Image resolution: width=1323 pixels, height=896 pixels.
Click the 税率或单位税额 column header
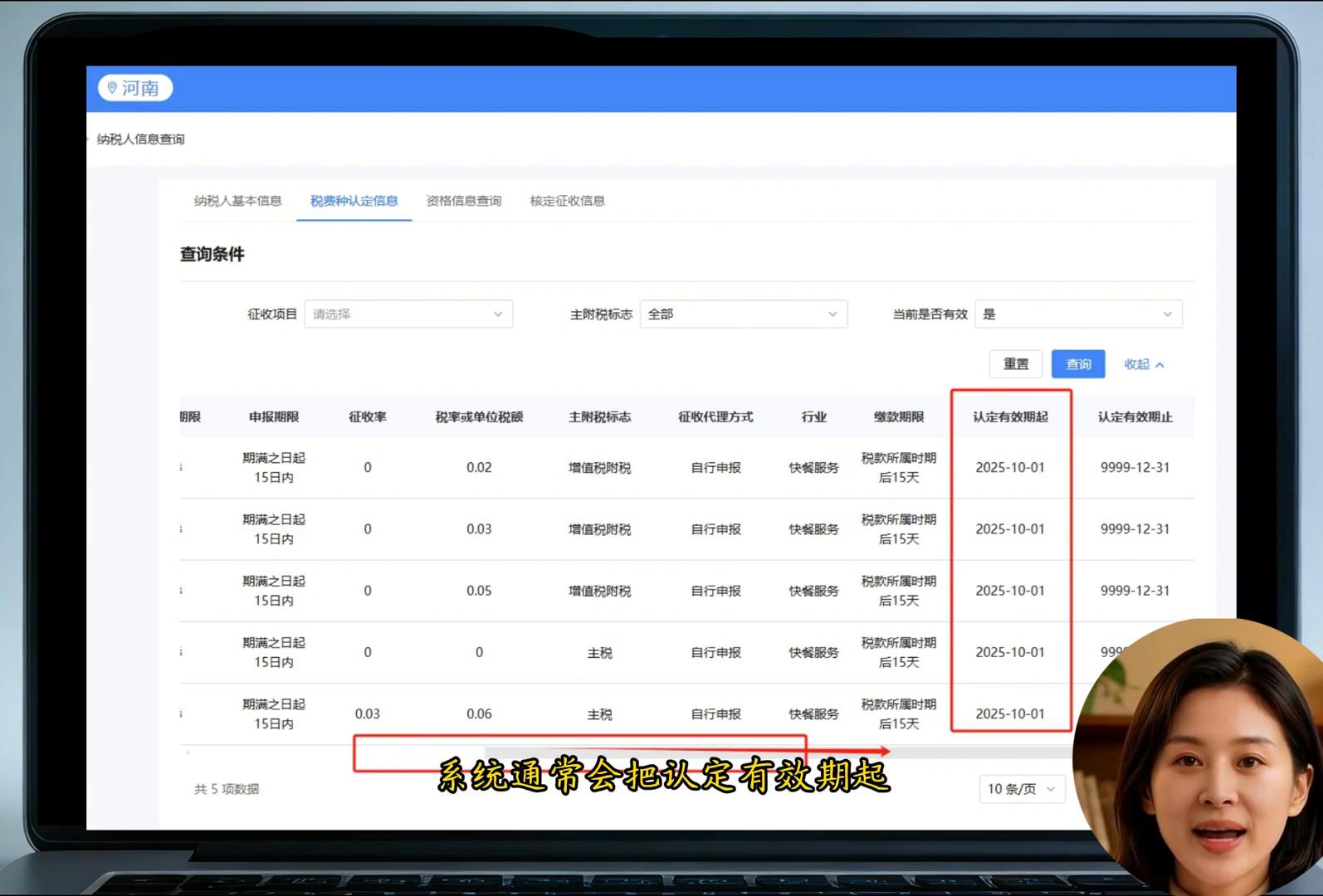tap(479, 417)
